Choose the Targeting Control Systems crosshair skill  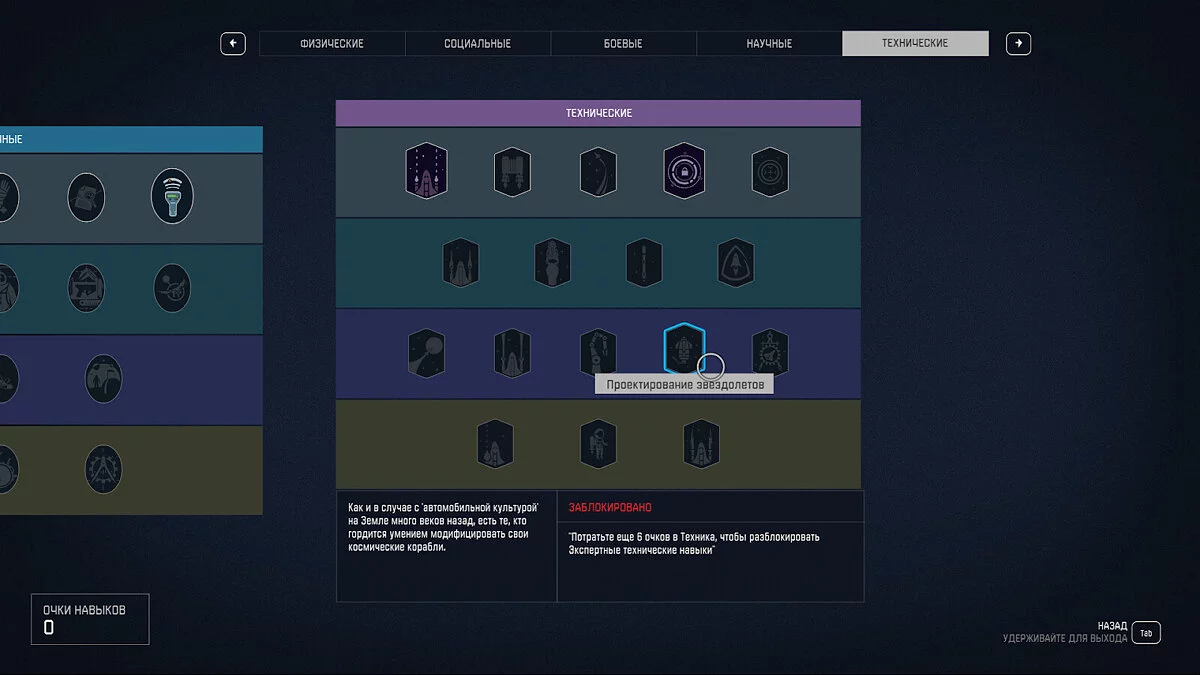point(770,172)
